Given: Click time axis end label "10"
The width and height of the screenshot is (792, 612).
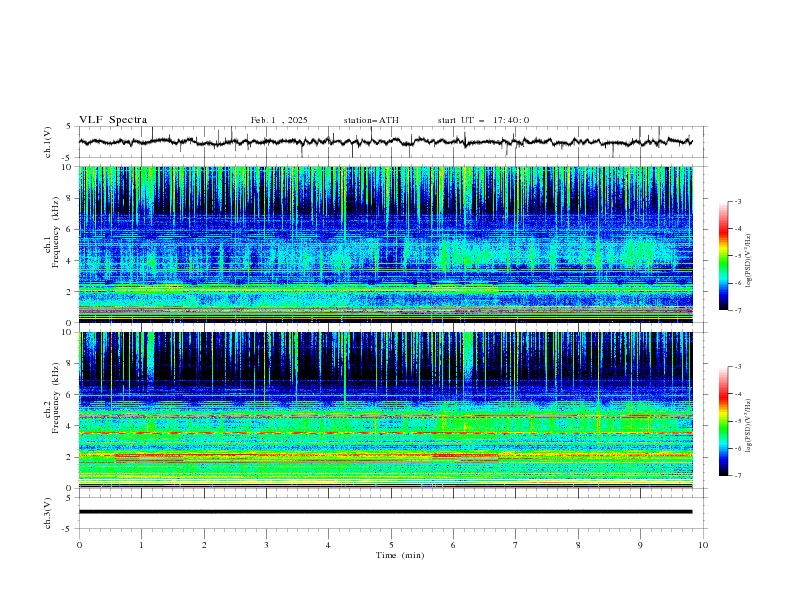Looking at the screenshot, I should tap(703, 545).
